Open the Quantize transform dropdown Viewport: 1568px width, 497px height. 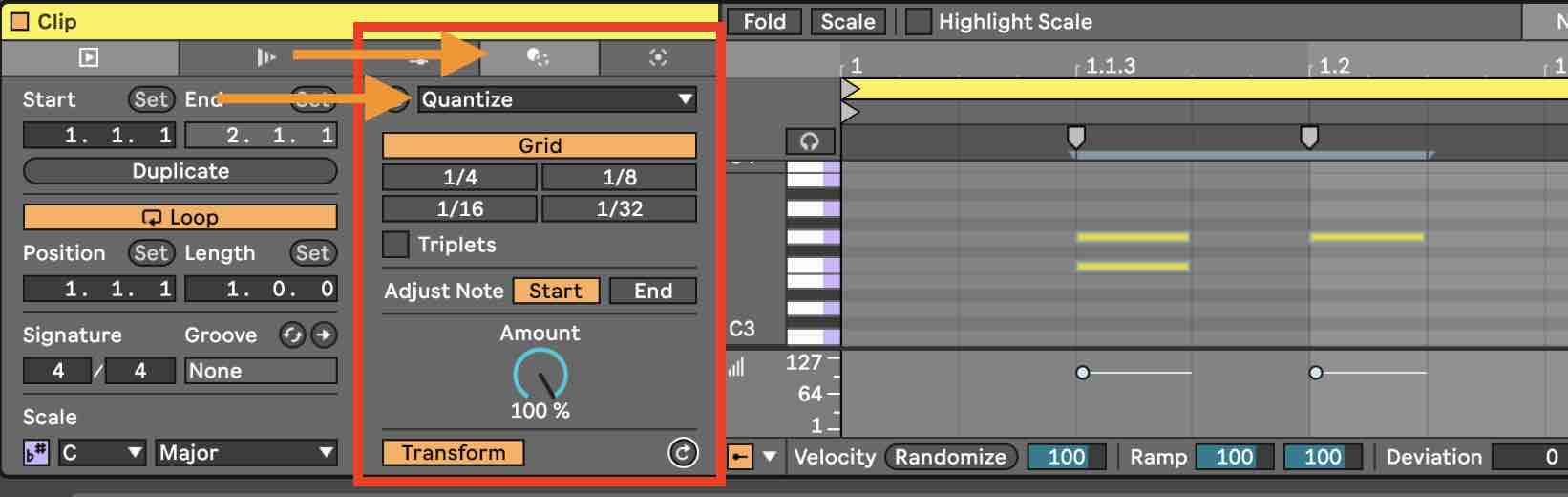(557, 99)
